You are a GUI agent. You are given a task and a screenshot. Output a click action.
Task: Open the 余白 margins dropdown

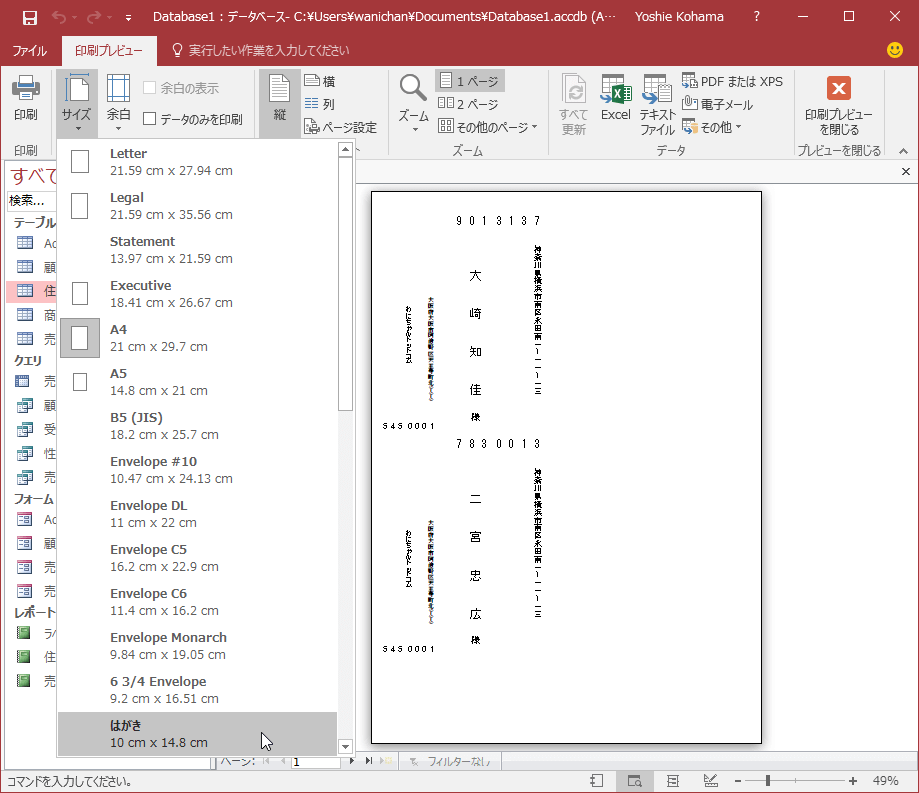(118, 103)
